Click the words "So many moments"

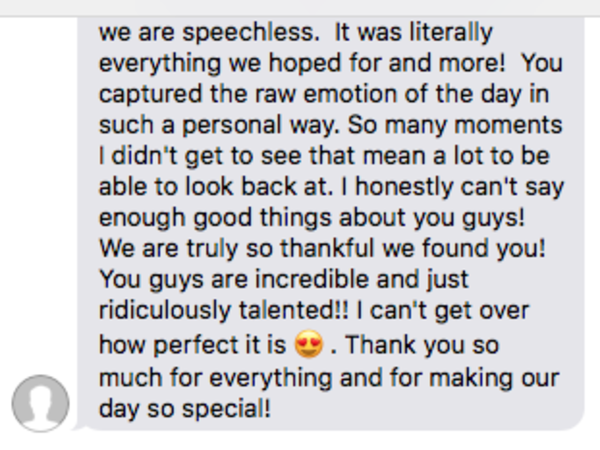455,125
